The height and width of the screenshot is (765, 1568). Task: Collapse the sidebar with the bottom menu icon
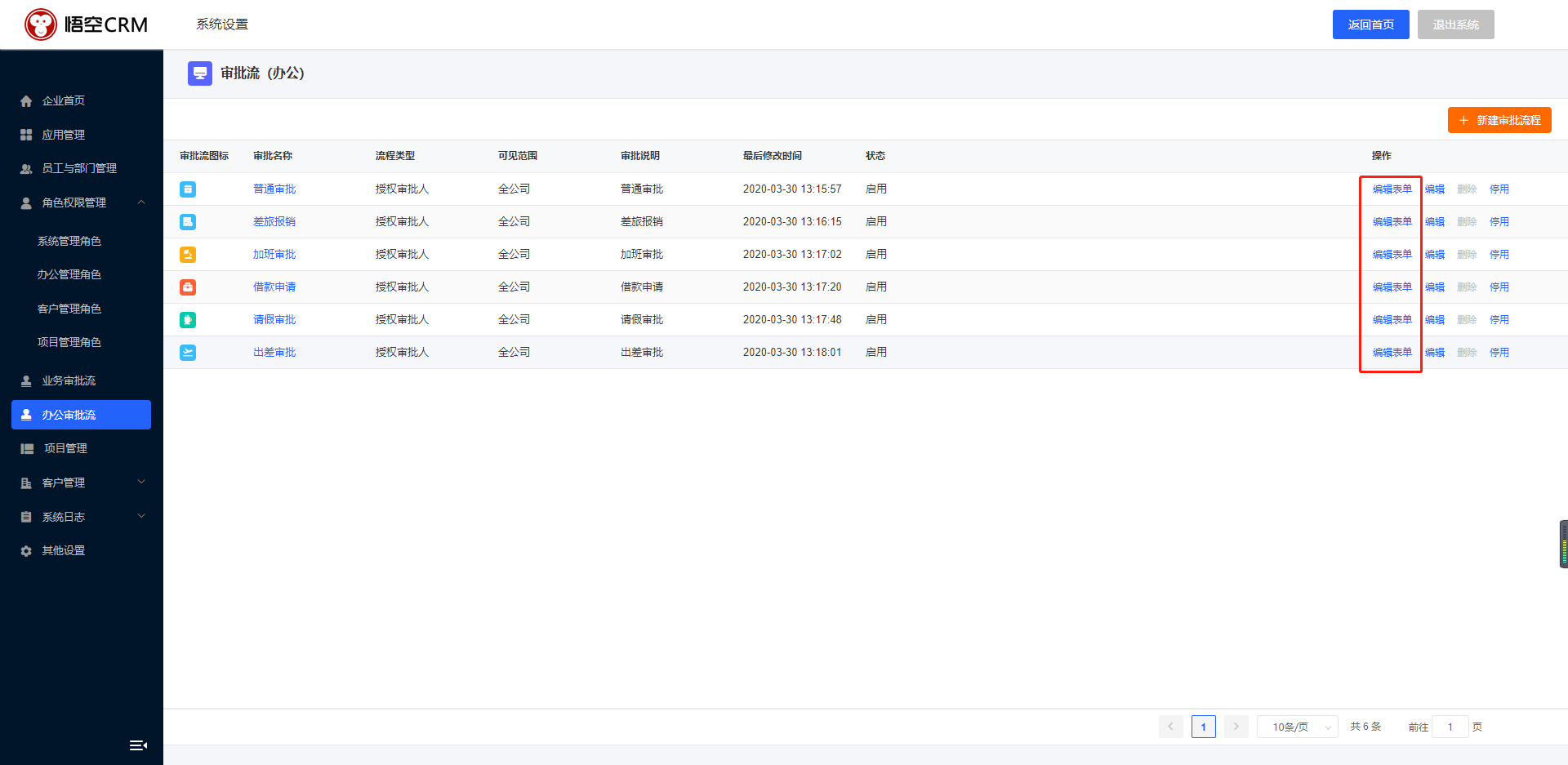[x=138, y=745]
